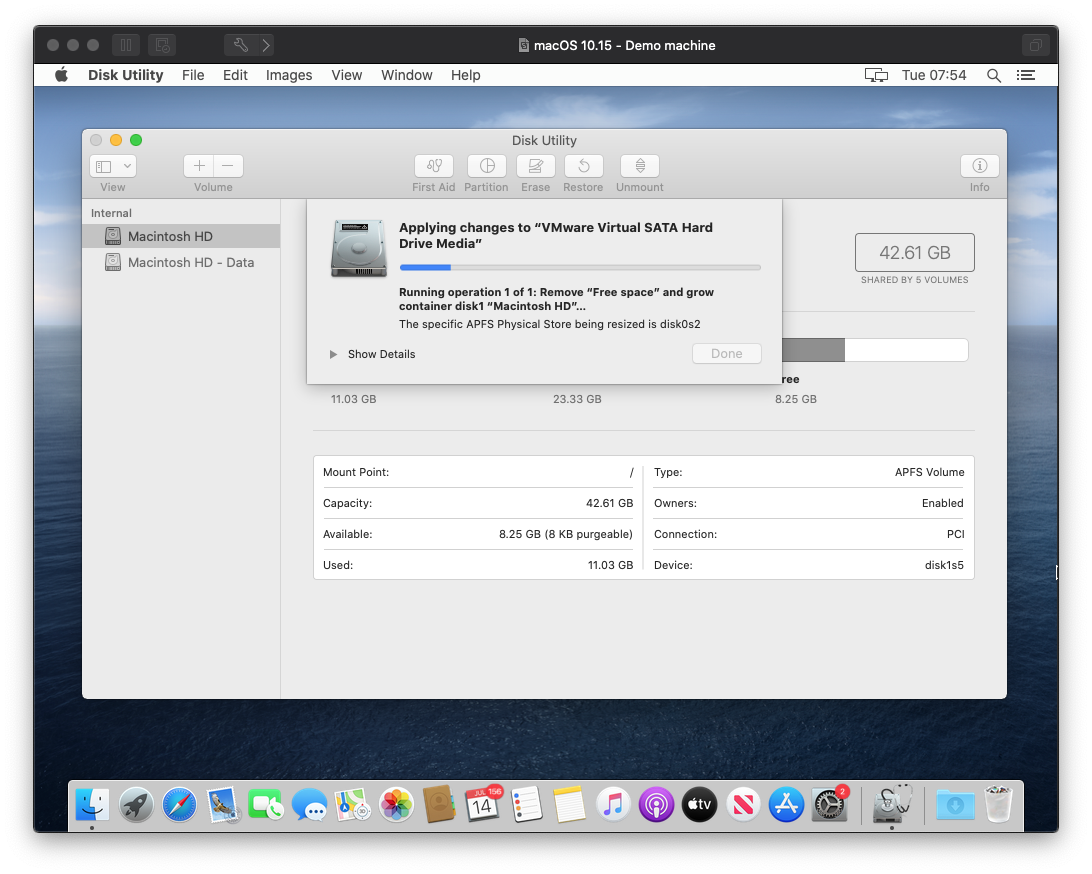
Task: Add a new volume with plus button
Action: (199, 166)
